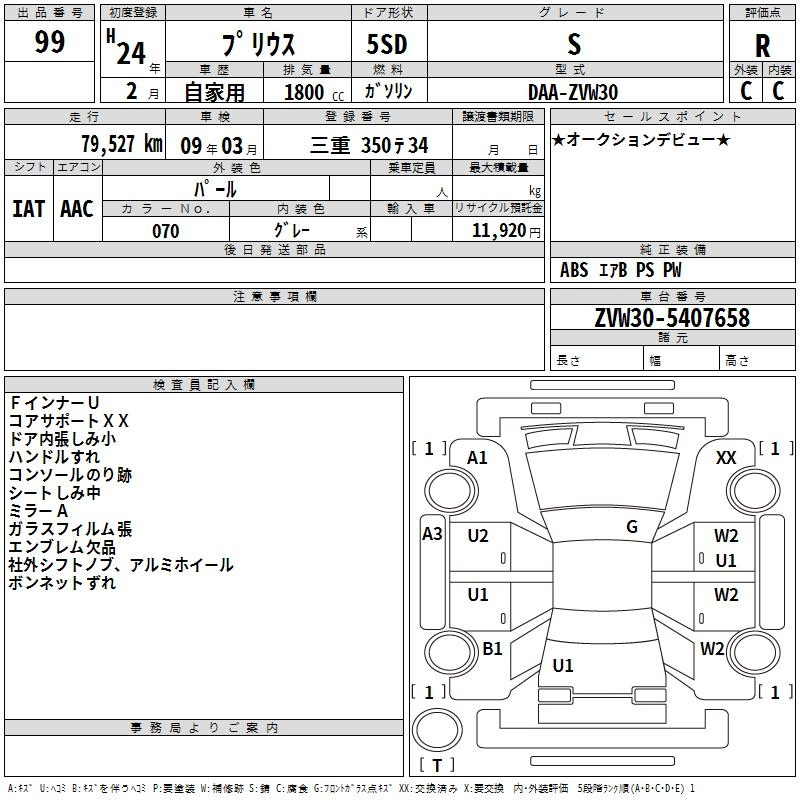Select the car name プリウス

pyautogui.click(x=256, y=45)
